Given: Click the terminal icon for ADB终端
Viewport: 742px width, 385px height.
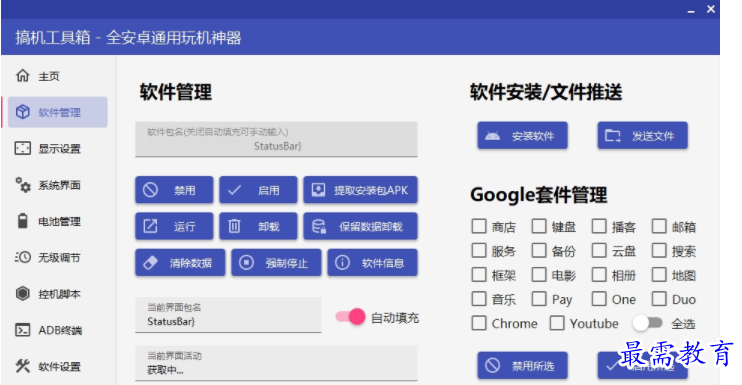Looking at the screenshot, I should pyautogui.click(x=23, y=330).
